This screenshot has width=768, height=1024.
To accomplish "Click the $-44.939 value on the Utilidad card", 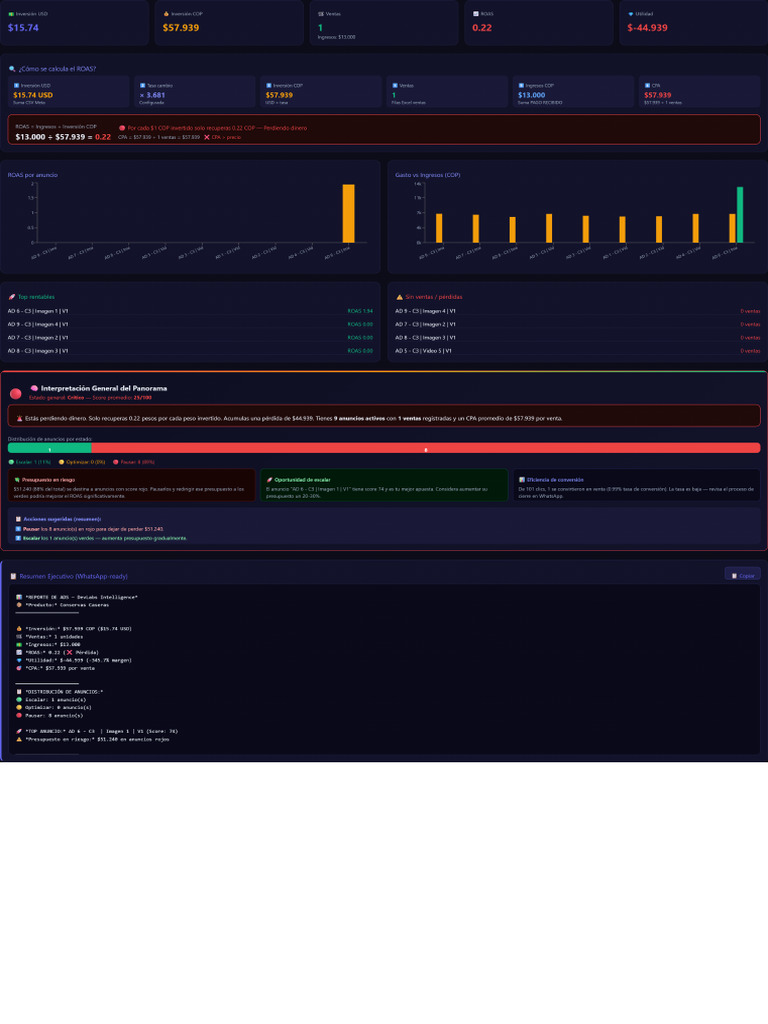I will pos(647,27).
